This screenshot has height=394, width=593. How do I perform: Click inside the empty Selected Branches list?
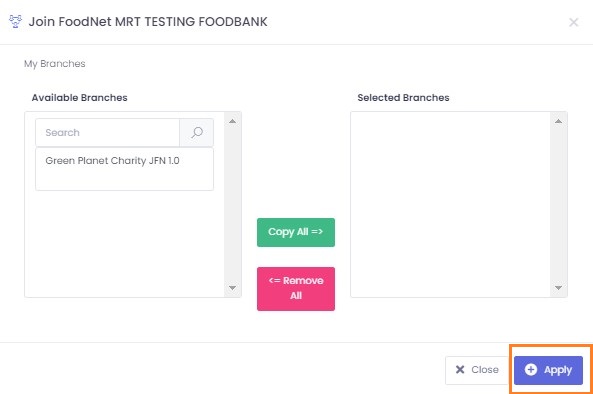[x=450, y=205]
